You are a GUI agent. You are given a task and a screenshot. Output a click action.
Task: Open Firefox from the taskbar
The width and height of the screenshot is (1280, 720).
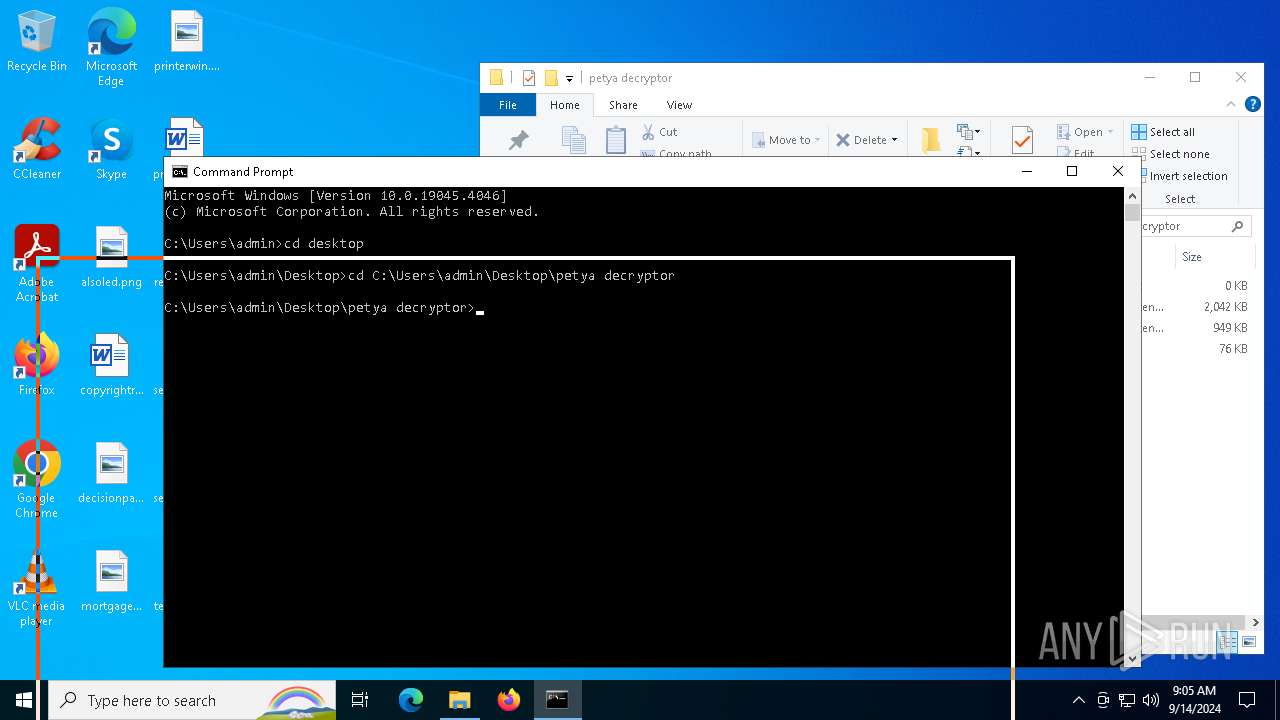pyautogui.click(x=508, y=700)
